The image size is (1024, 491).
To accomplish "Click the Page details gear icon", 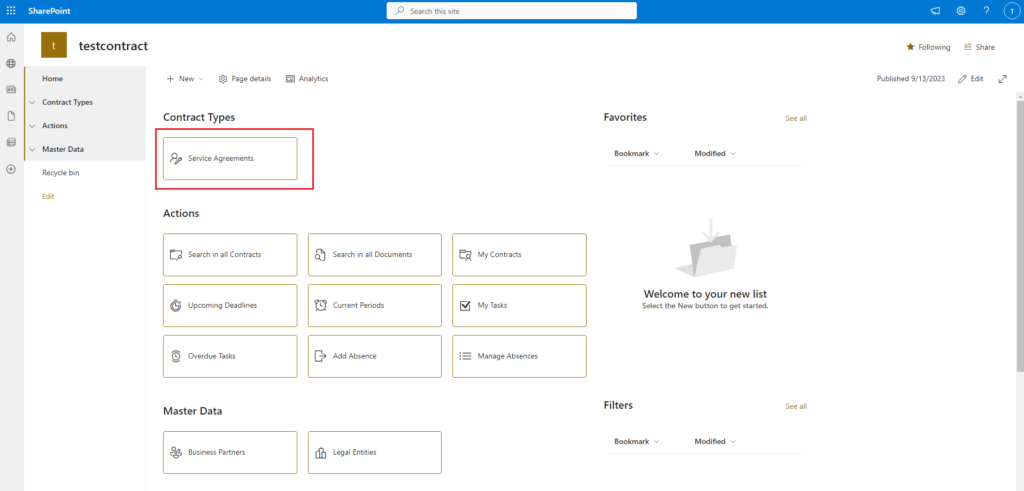I will tap(223, 78).
